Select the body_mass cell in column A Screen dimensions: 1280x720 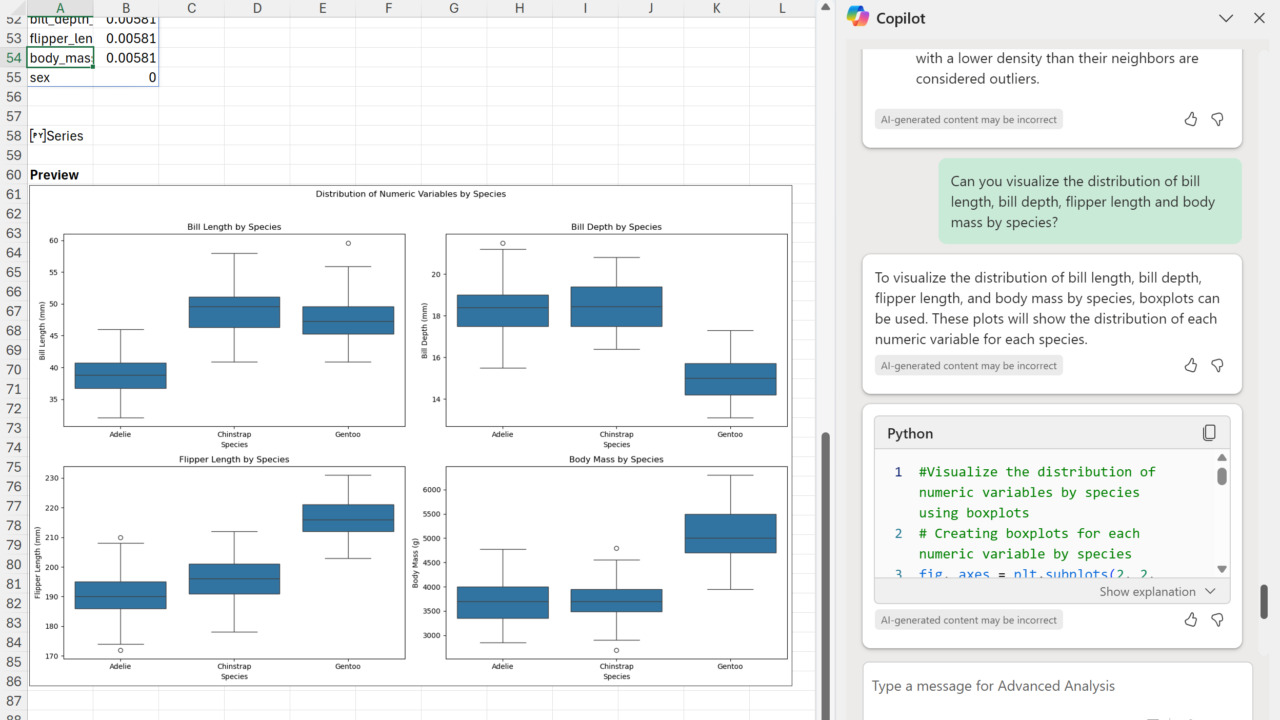(x=60, y=58)
